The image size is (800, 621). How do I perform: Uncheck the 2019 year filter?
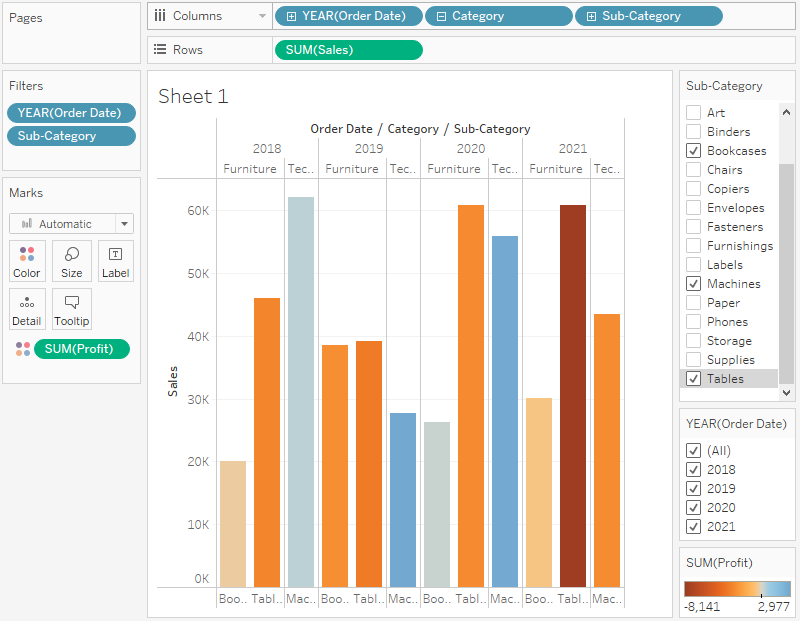(x=693, y=489)
